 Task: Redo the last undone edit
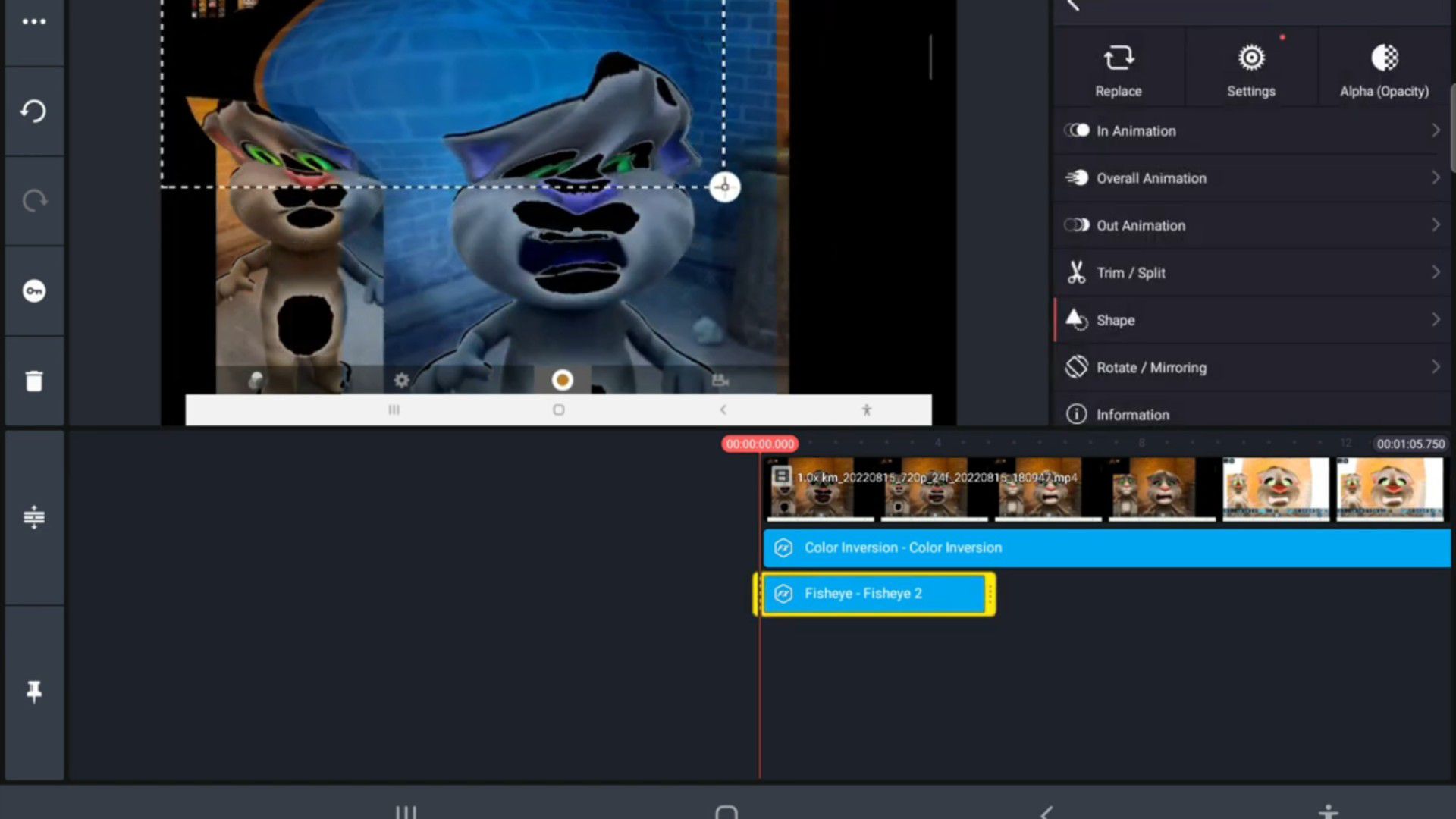click(34, 200)
